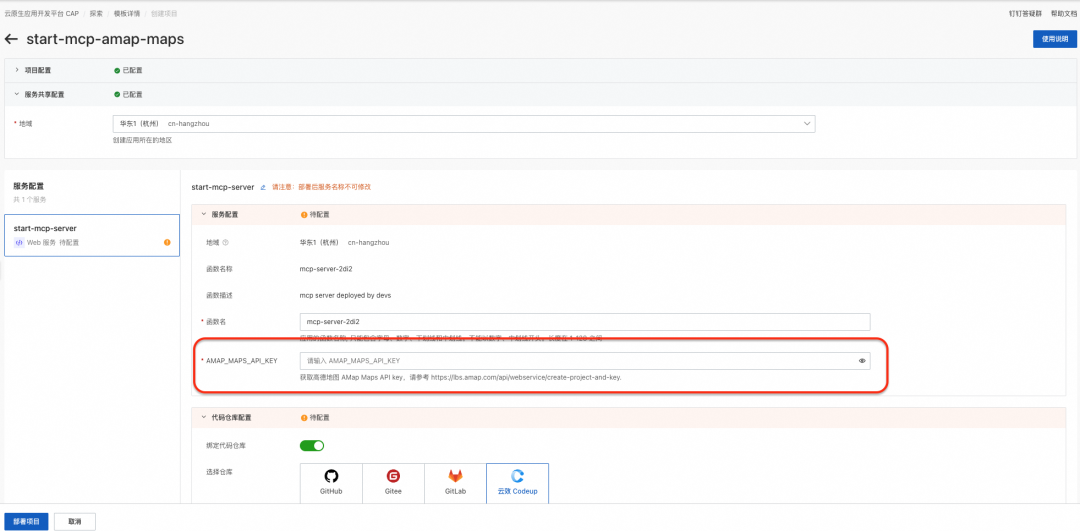
Task: Select the GitLab repository option
Action: tap(455, 482)
